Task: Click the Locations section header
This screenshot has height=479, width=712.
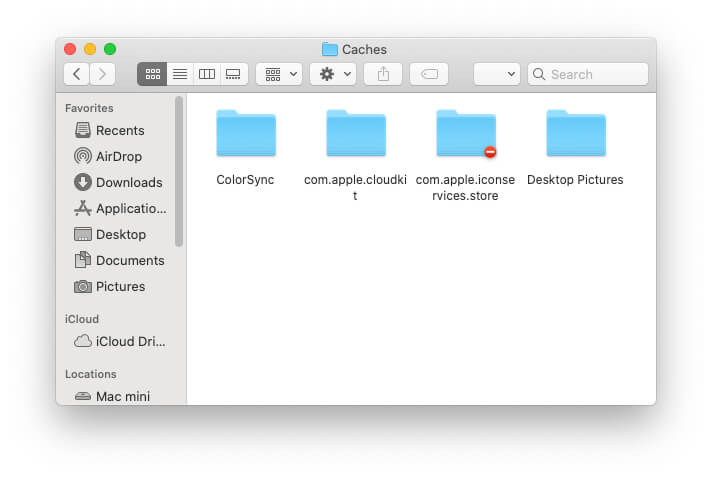Action: click(91, 374)
